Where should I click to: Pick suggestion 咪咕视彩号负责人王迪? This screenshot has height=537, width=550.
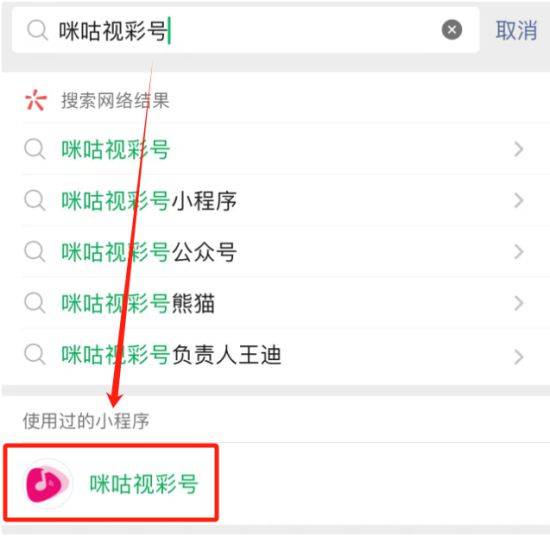275,355
